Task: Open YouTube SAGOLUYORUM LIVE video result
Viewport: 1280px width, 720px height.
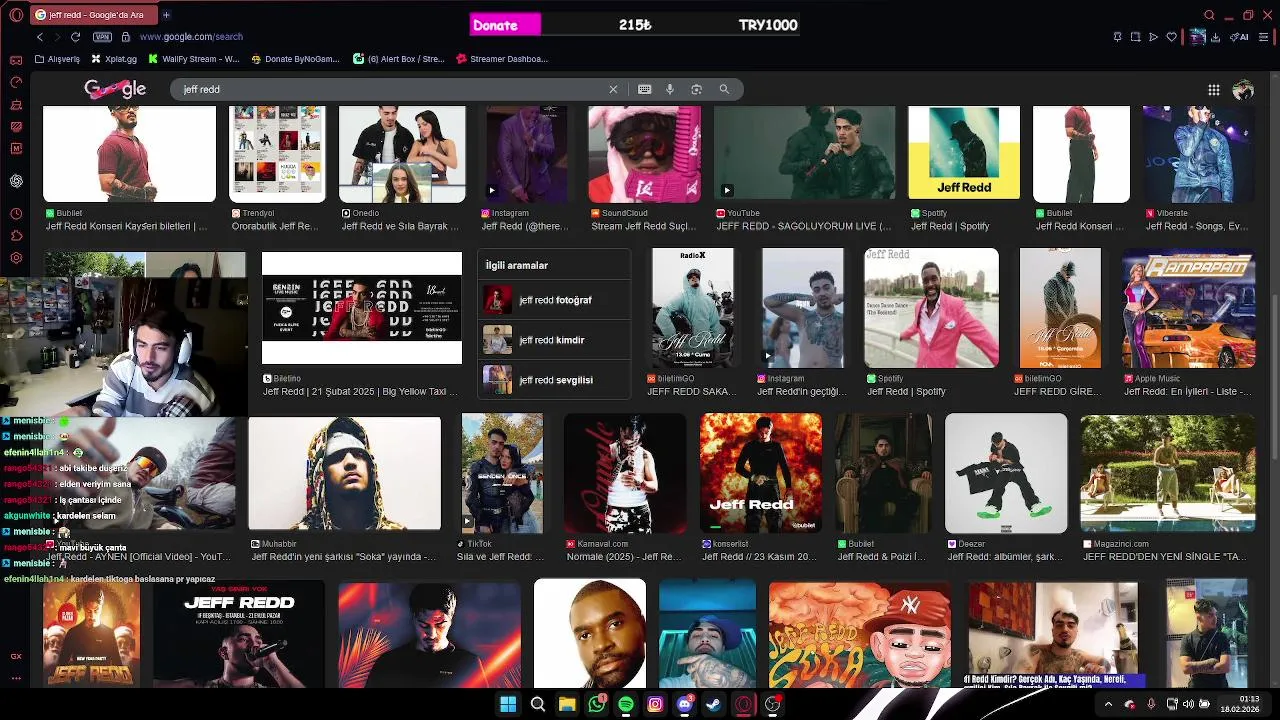Action: pos(804,153)
